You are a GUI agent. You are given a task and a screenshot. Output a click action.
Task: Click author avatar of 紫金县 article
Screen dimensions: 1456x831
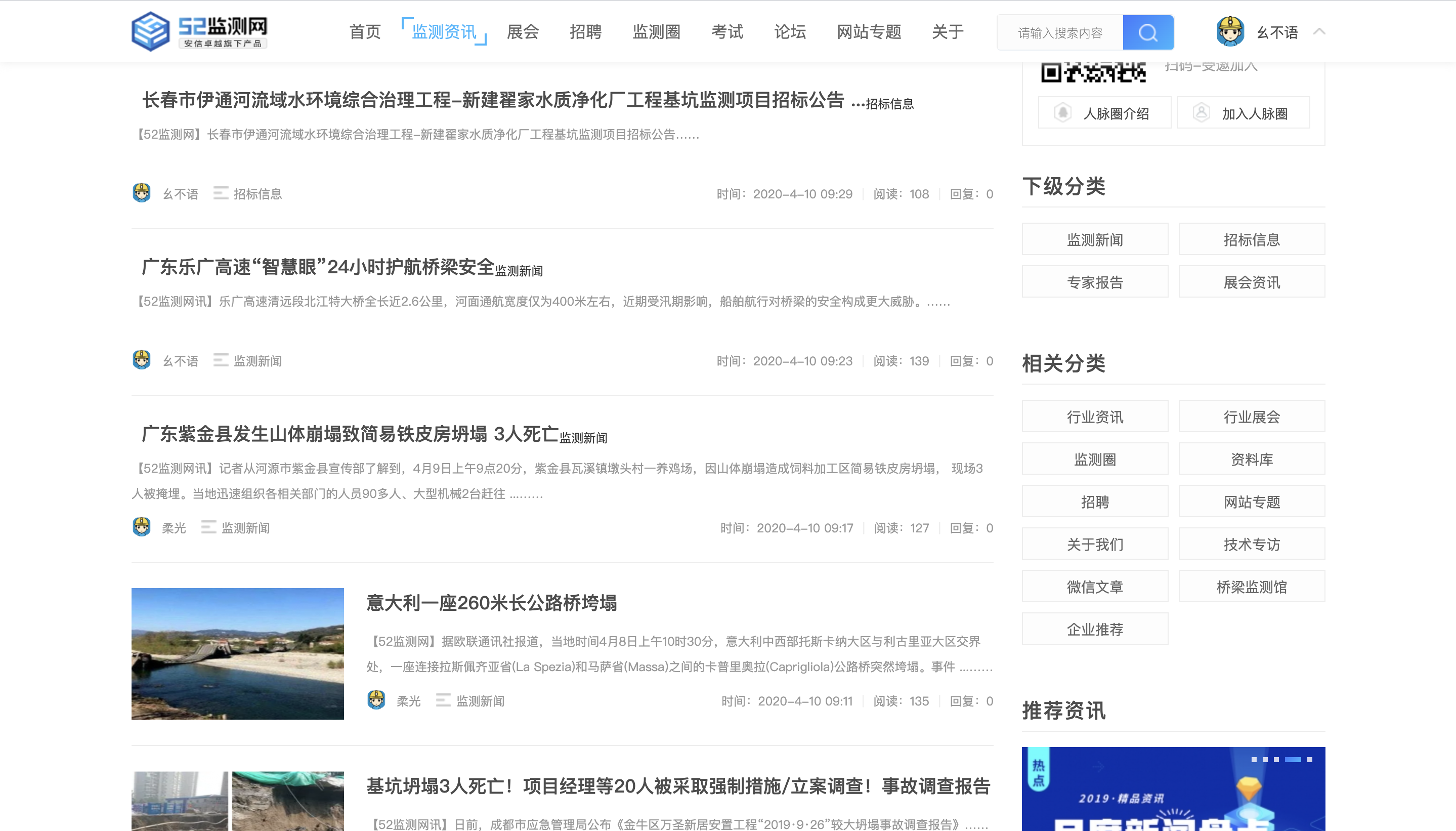tap(142, 527)
